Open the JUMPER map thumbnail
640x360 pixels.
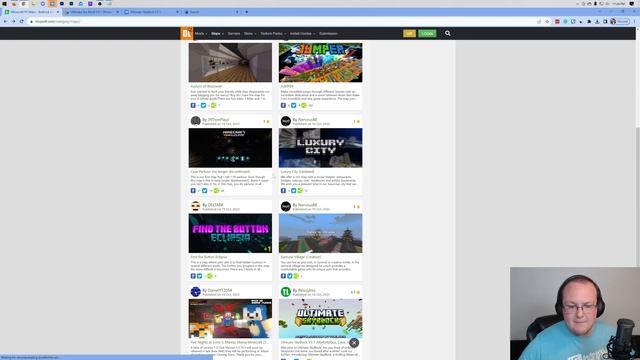(320, 62)
